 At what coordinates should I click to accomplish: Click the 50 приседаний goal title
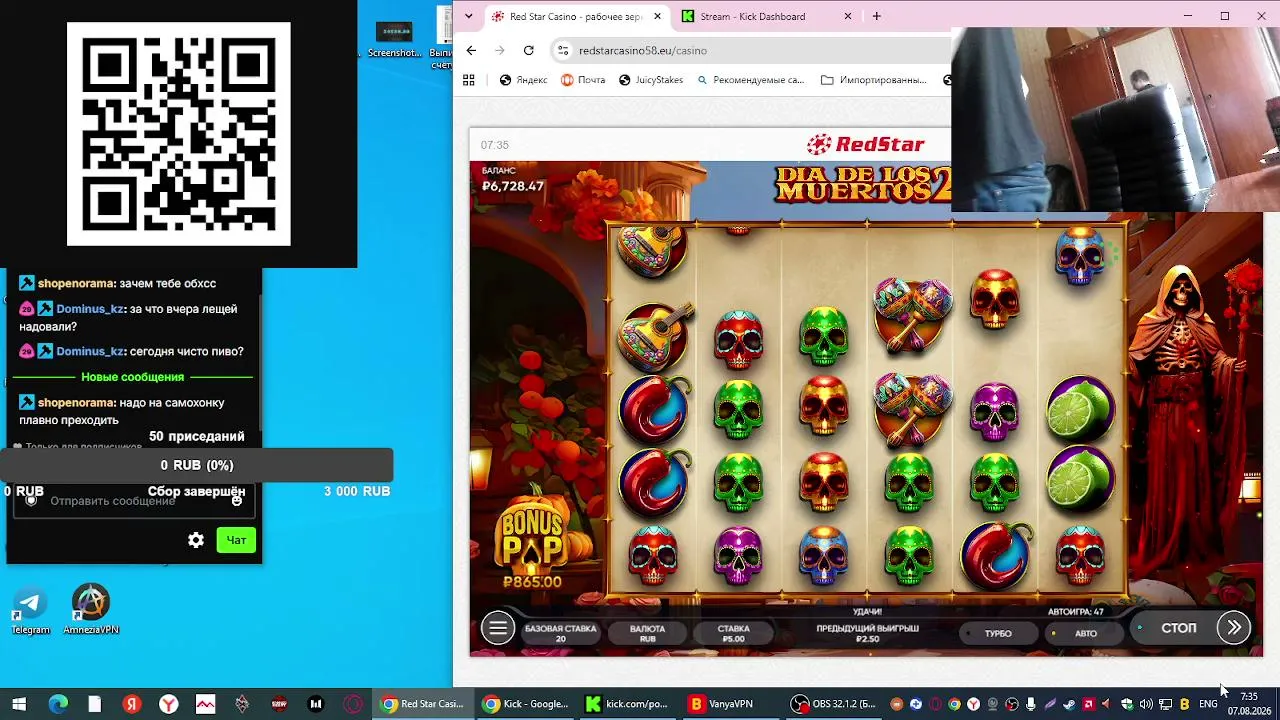[x=197, y=436]
